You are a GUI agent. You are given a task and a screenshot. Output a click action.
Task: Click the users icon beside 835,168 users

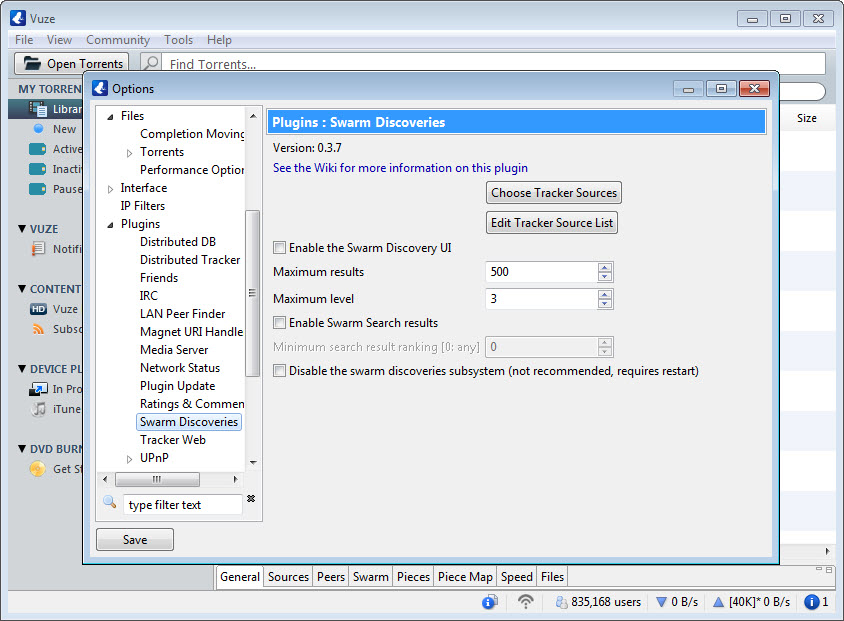click(x=561, y=602)
